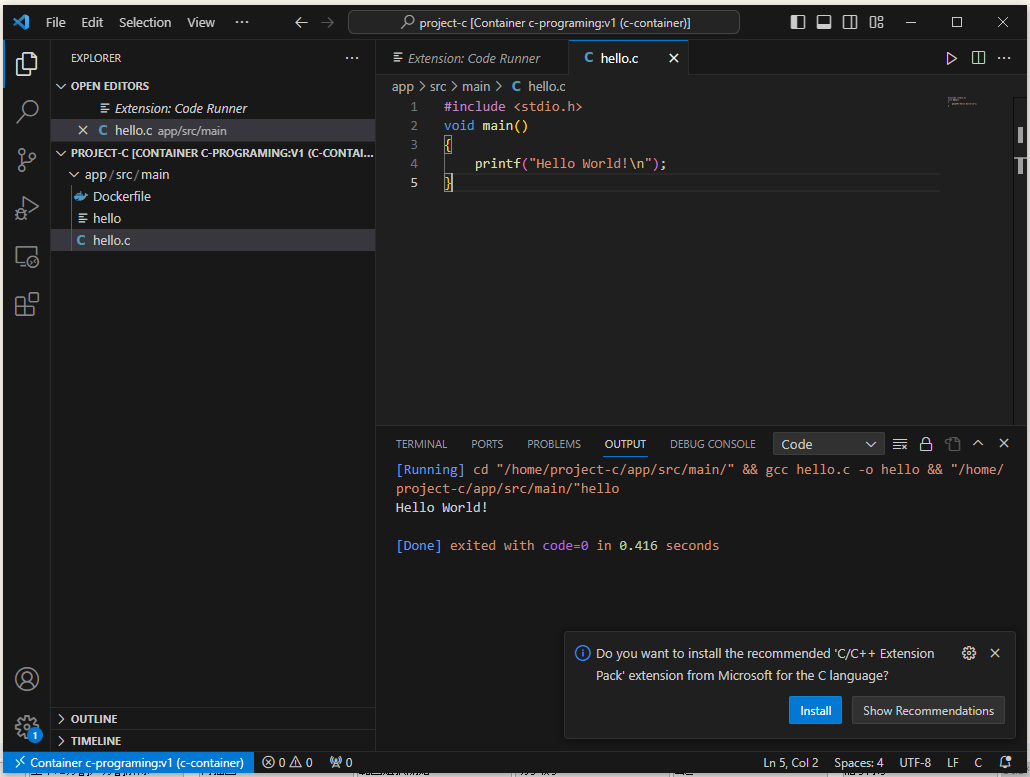Open Run and Debug view

pyautogui.click(x=27, y=208)
